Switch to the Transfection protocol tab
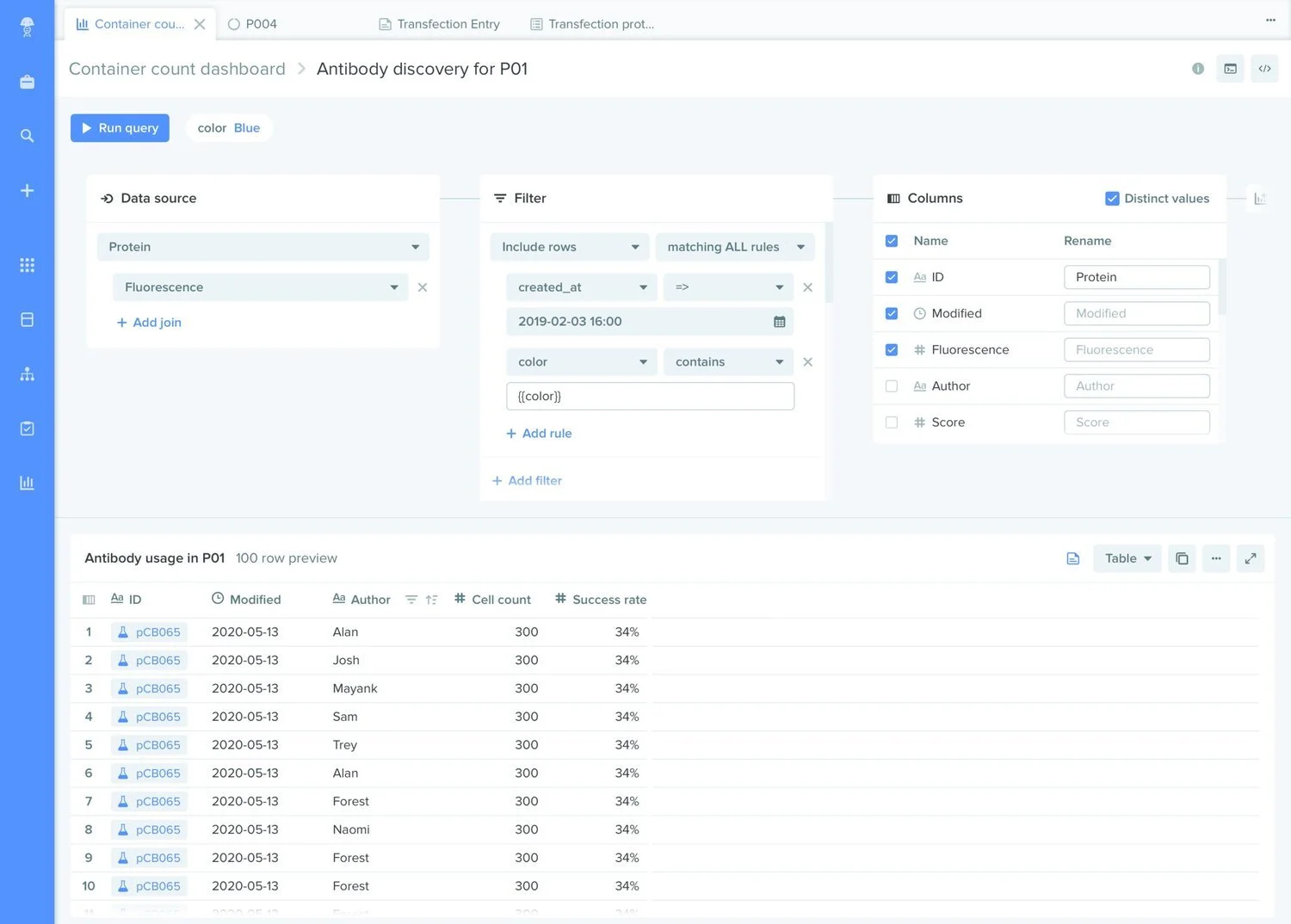 point(592,24)
